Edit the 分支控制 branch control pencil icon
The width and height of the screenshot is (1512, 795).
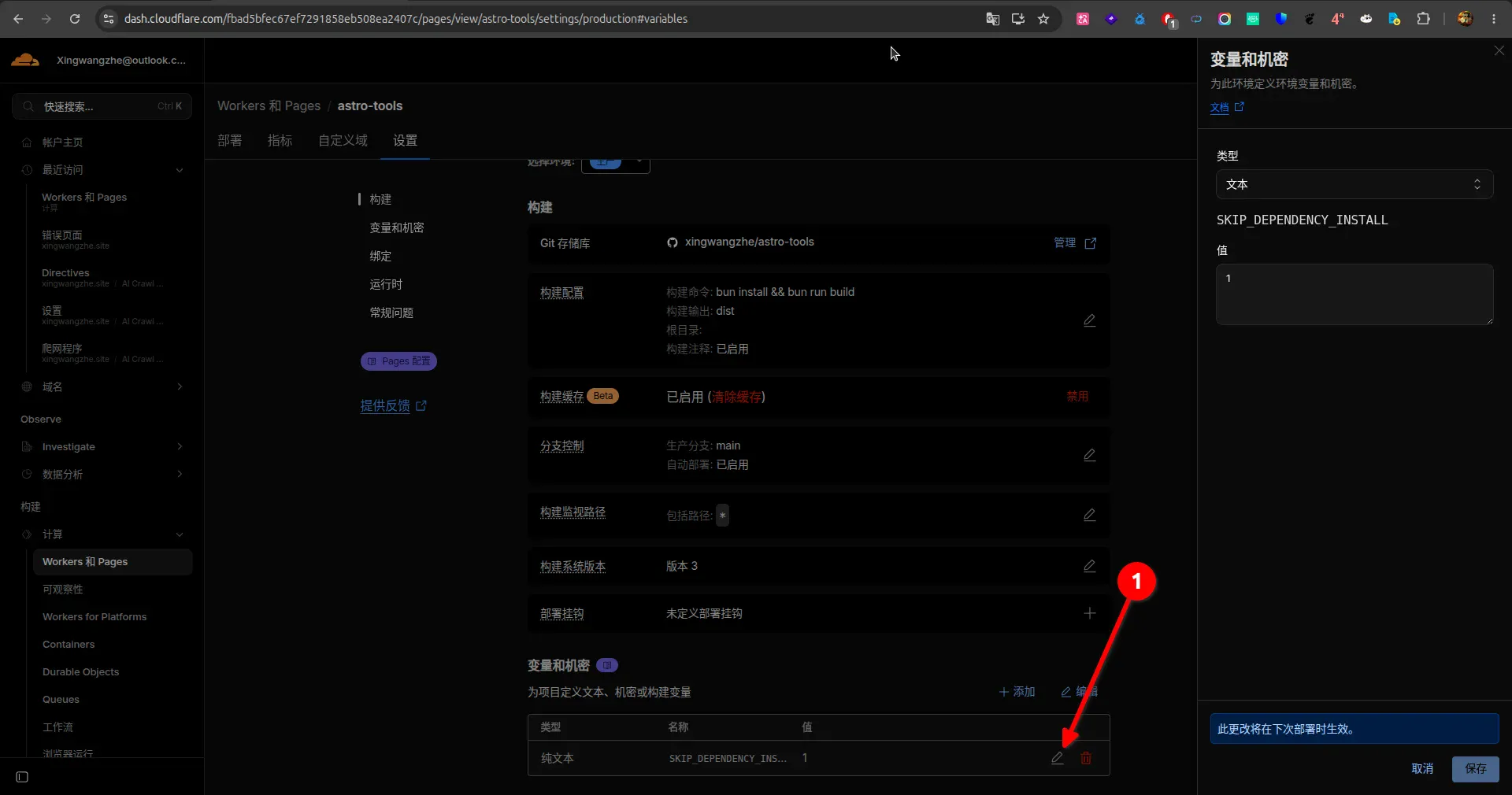coord(1090,455)
